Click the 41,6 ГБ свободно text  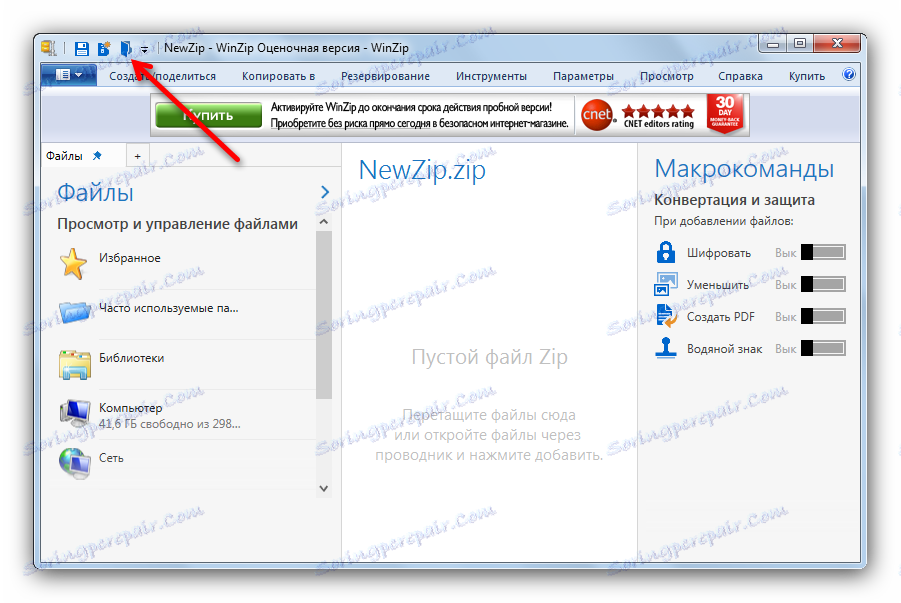click(170, 424)
